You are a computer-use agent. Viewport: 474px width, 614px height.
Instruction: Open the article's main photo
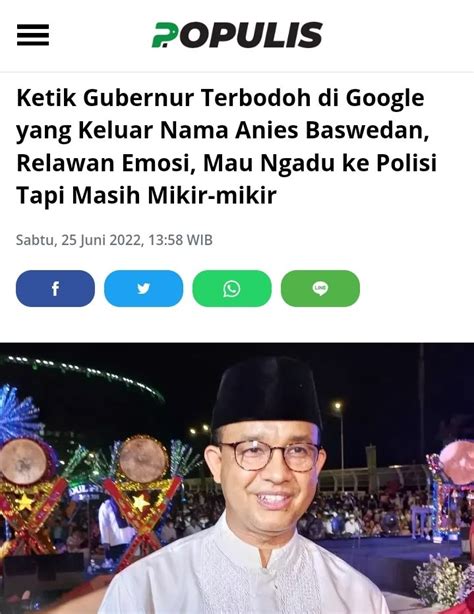(x=237, y=478)
